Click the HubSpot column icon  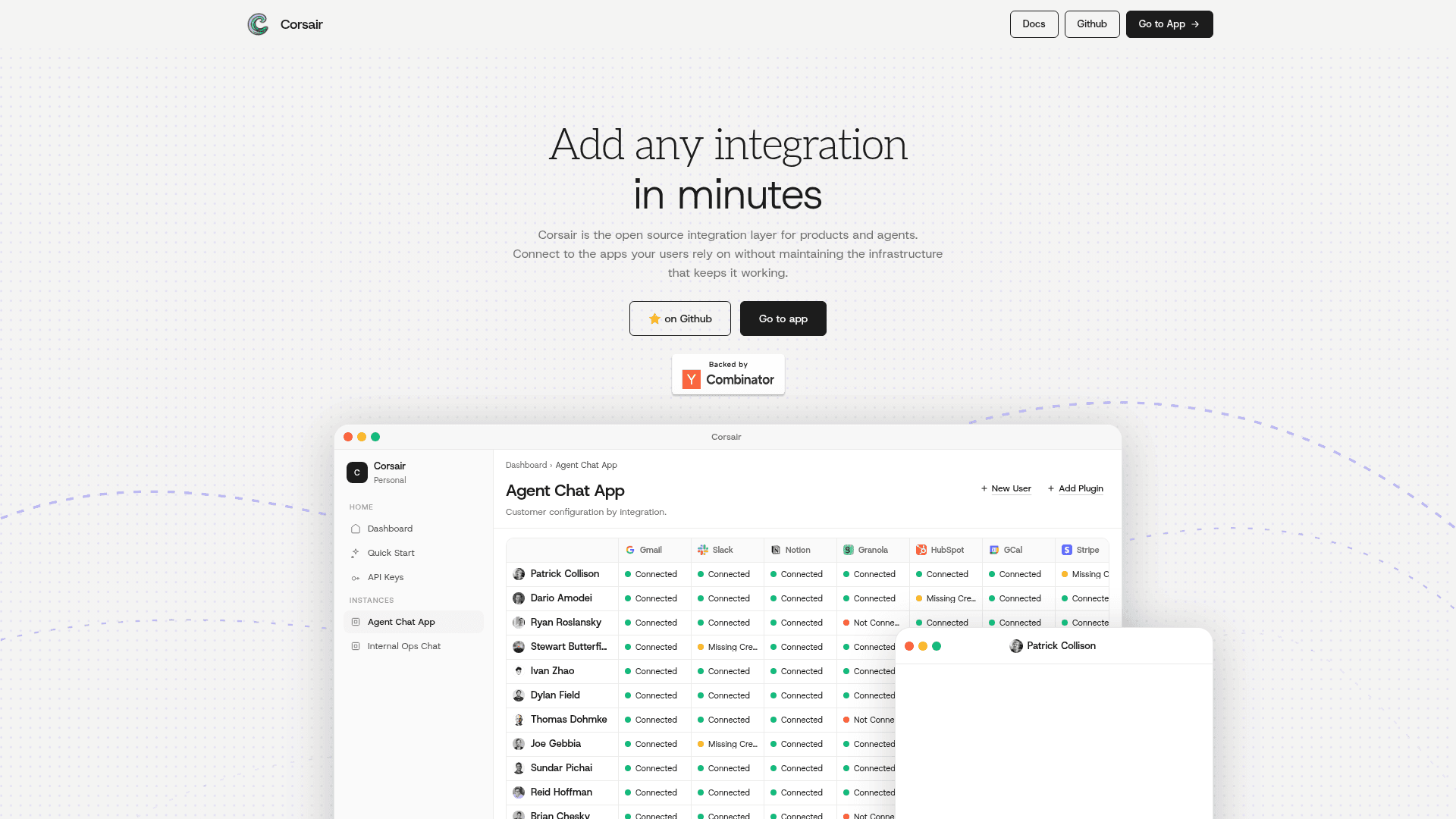click(921, 550)
